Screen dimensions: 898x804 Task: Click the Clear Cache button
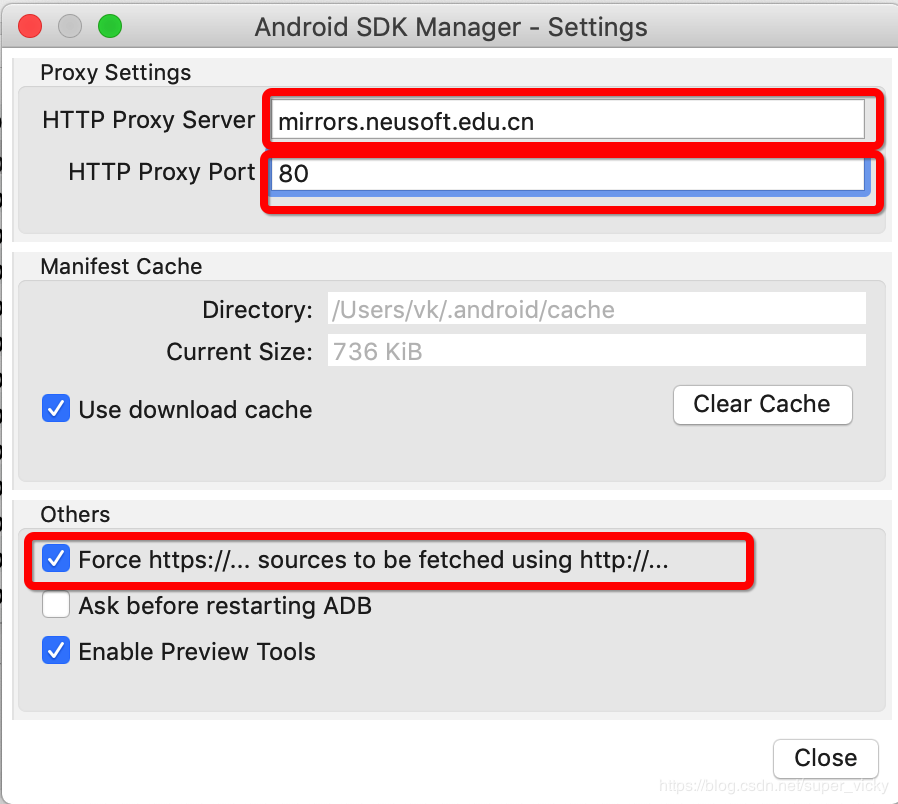coord(762,404)
